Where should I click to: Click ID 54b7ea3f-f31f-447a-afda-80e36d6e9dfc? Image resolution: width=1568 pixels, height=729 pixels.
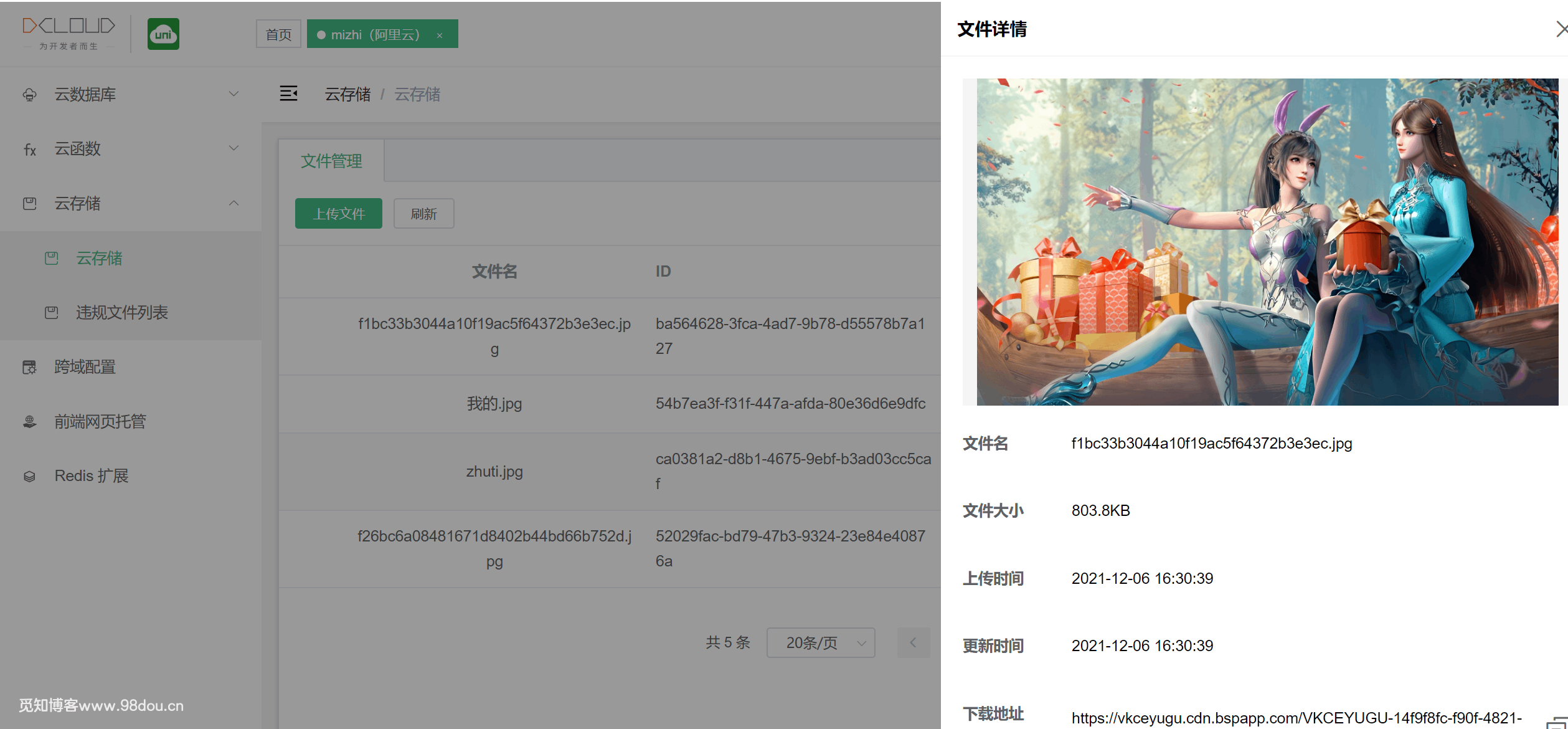point(790,404)
